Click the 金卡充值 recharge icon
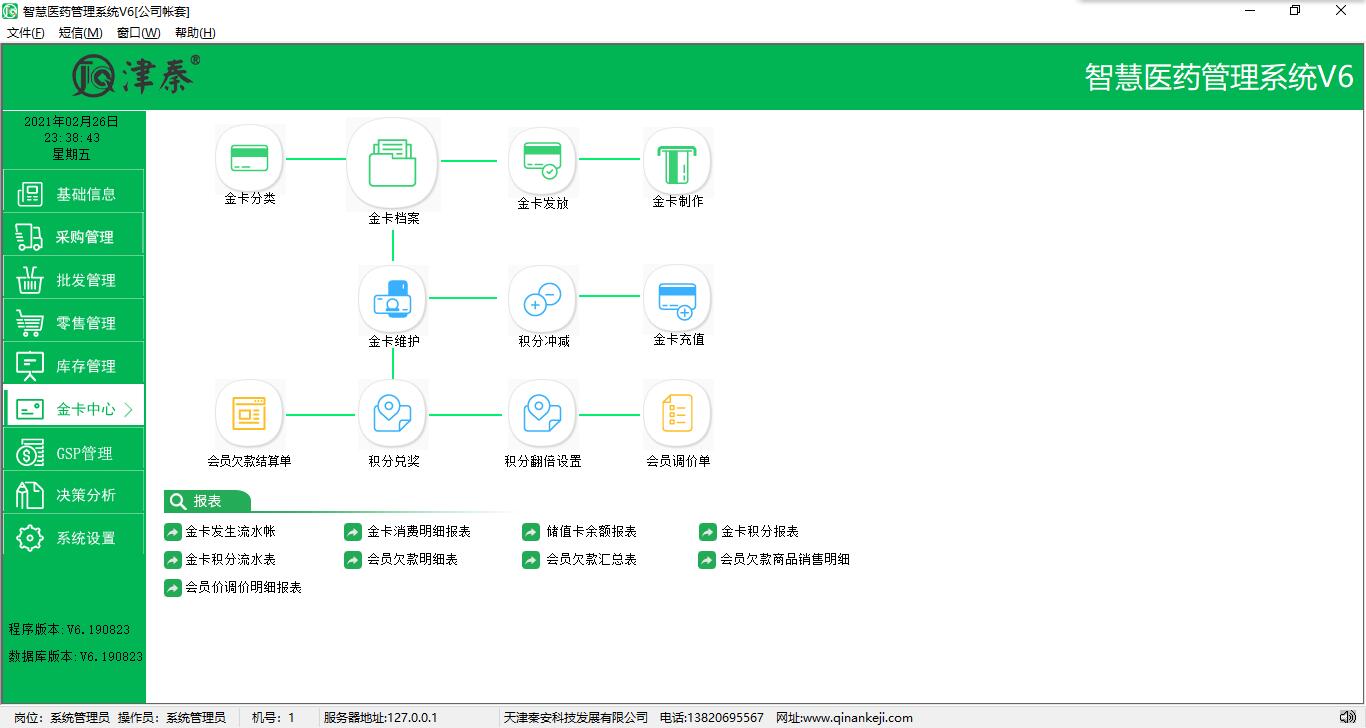1366x728 pixels. click(x=677, y=297)
